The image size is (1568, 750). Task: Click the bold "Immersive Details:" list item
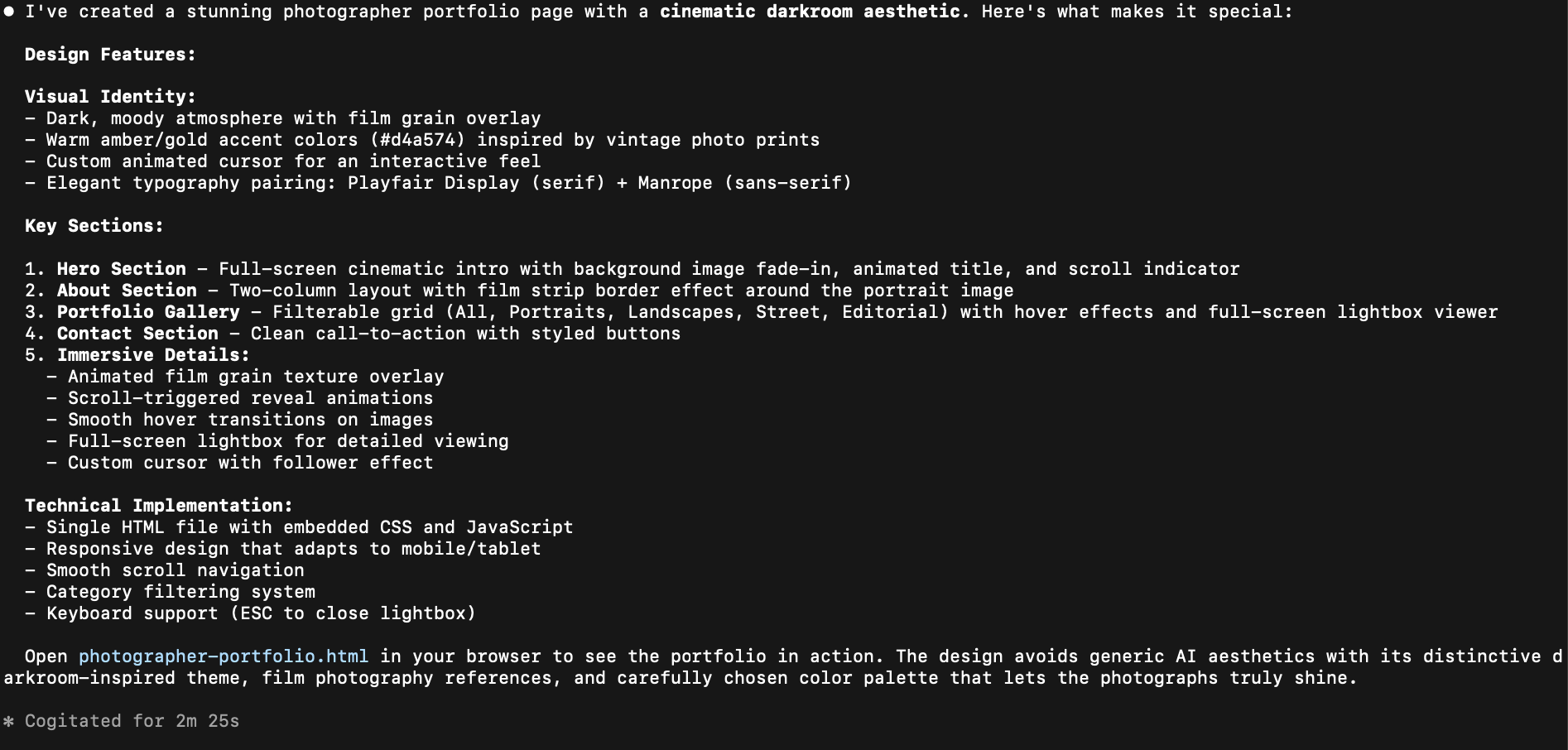153,355
